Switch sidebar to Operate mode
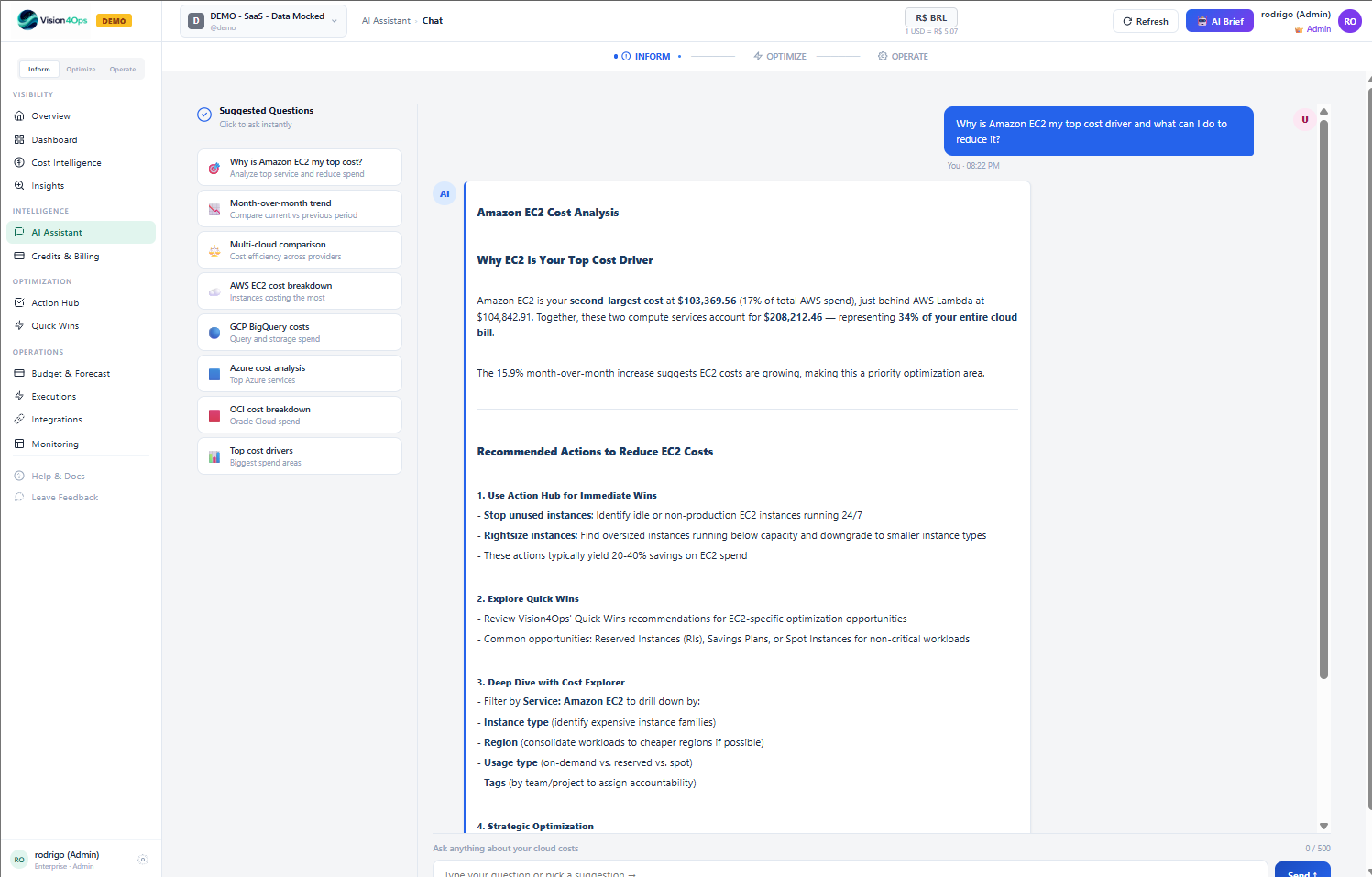1372x877 pixels. click(123, 69)
